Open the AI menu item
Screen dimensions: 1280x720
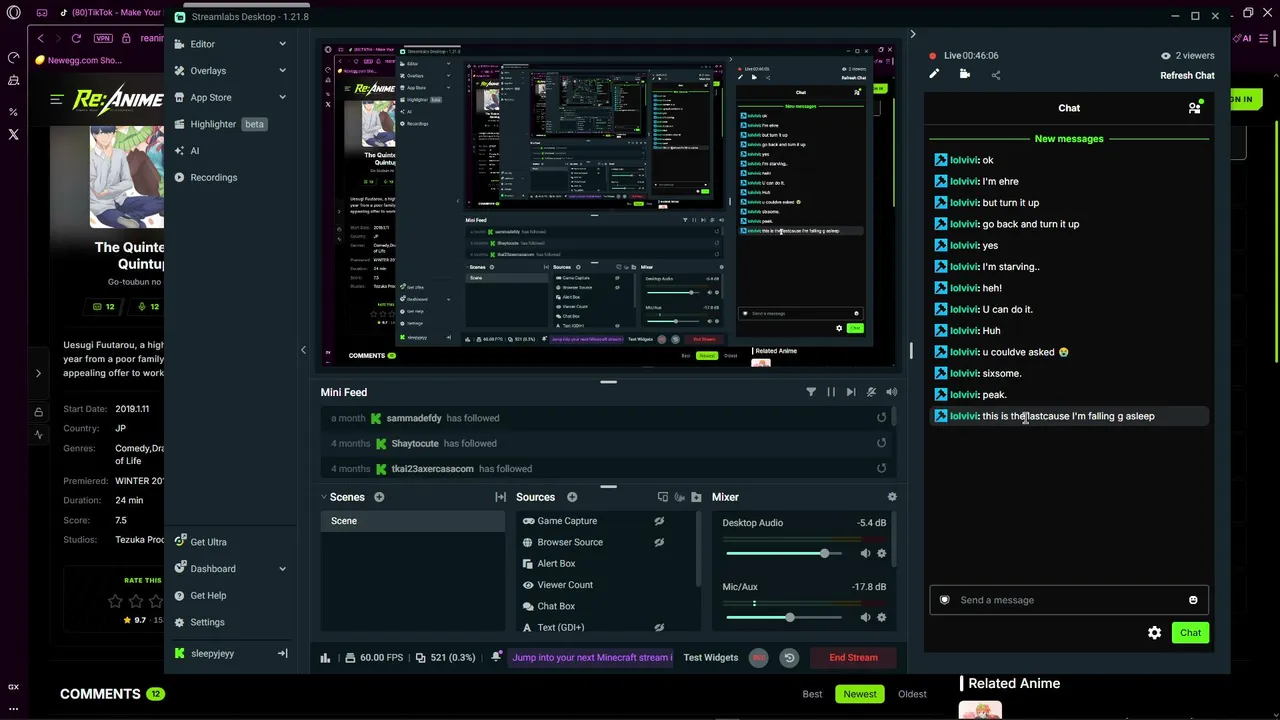pyautogui.click(x=194, y=151)
